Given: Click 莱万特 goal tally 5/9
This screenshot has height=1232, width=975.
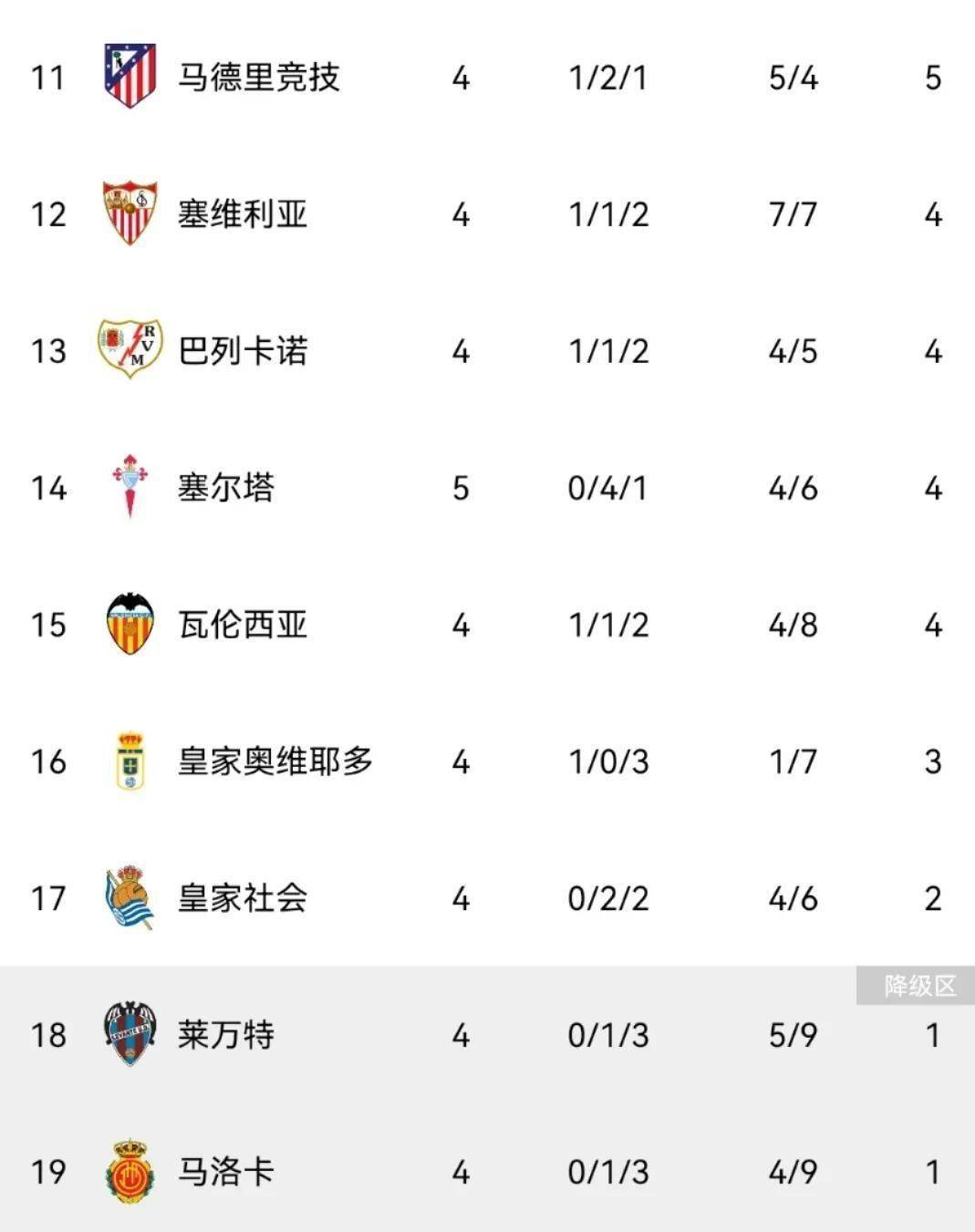Looking at the screenshot, I should coord(793,1035).
